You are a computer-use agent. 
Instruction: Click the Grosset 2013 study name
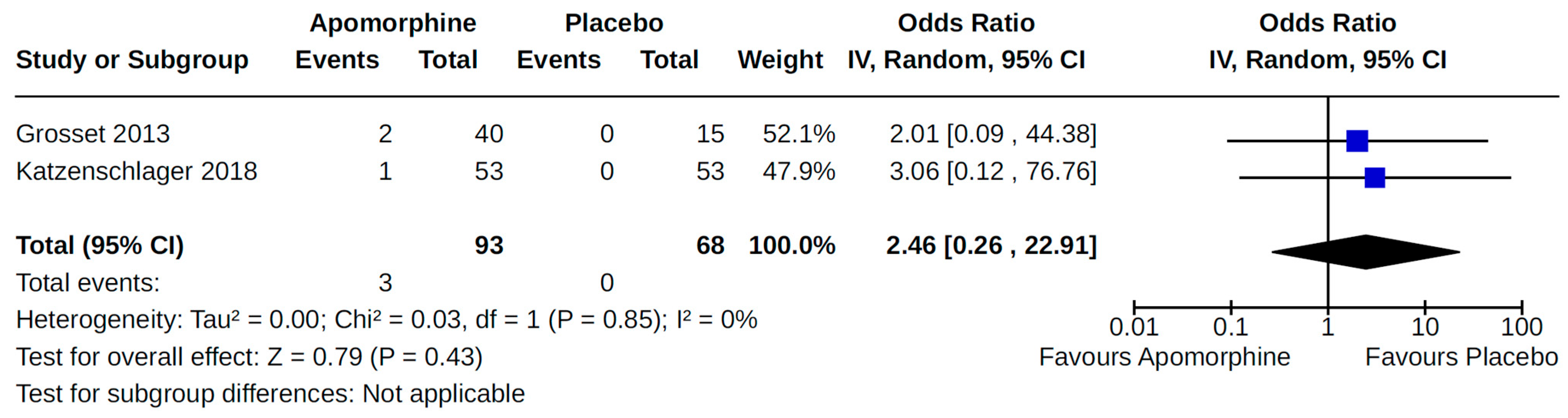click(93, 134)
